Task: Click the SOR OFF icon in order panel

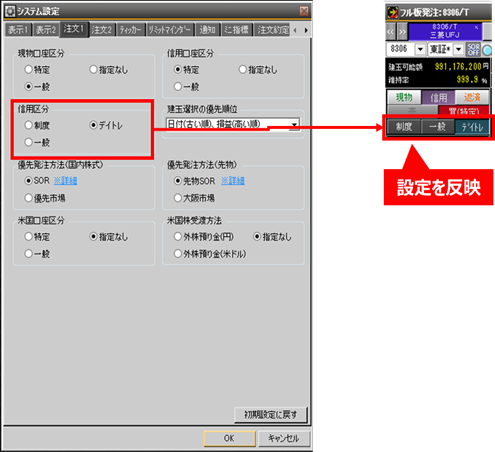Action: (473, 49)
